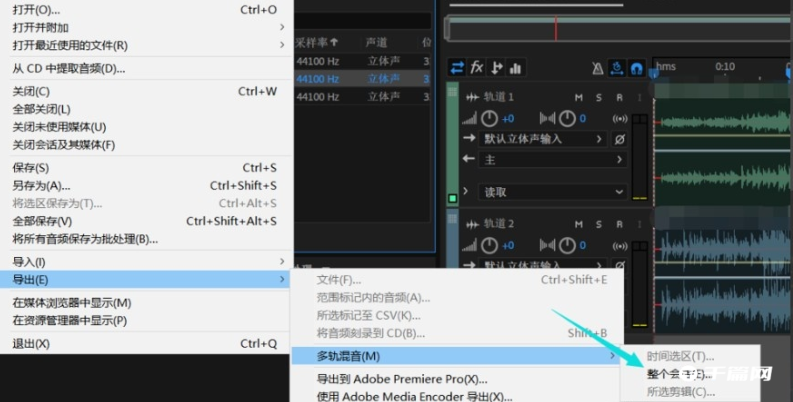Click the 轨道 1 pan knob

(x=567, y=118)
